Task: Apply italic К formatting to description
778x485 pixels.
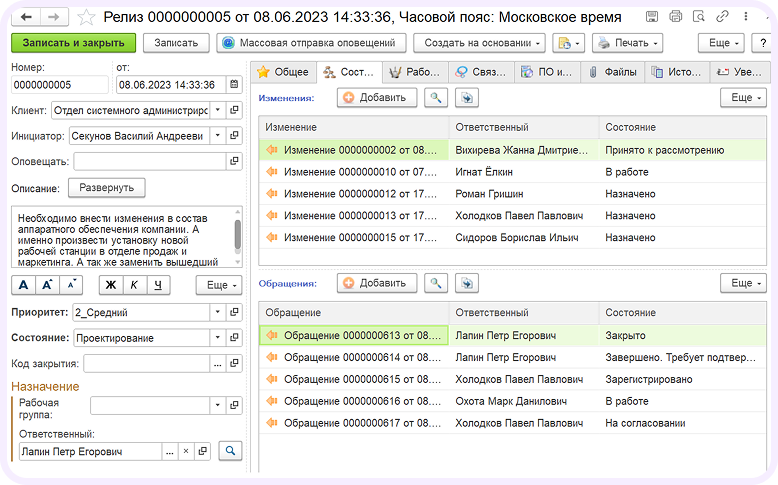Action: click(x=134, y=285)
